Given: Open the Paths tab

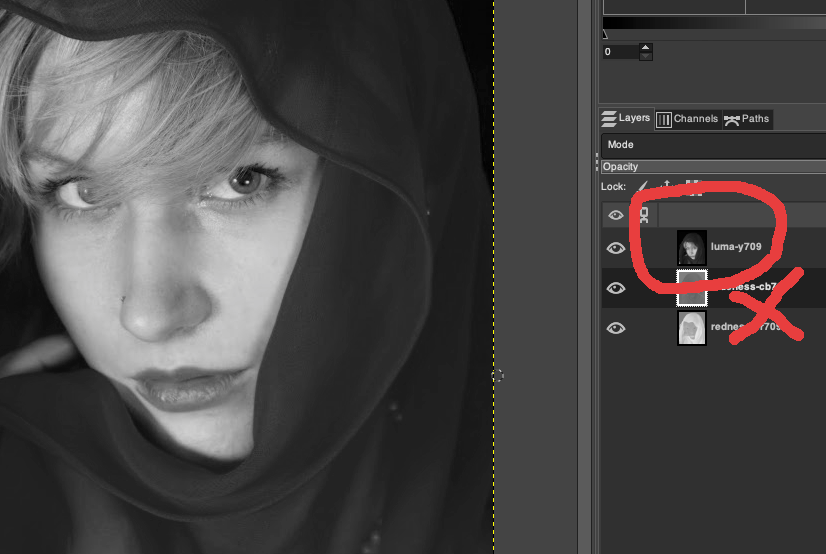Looking at the screenshot, I should (x=746, y=119).
